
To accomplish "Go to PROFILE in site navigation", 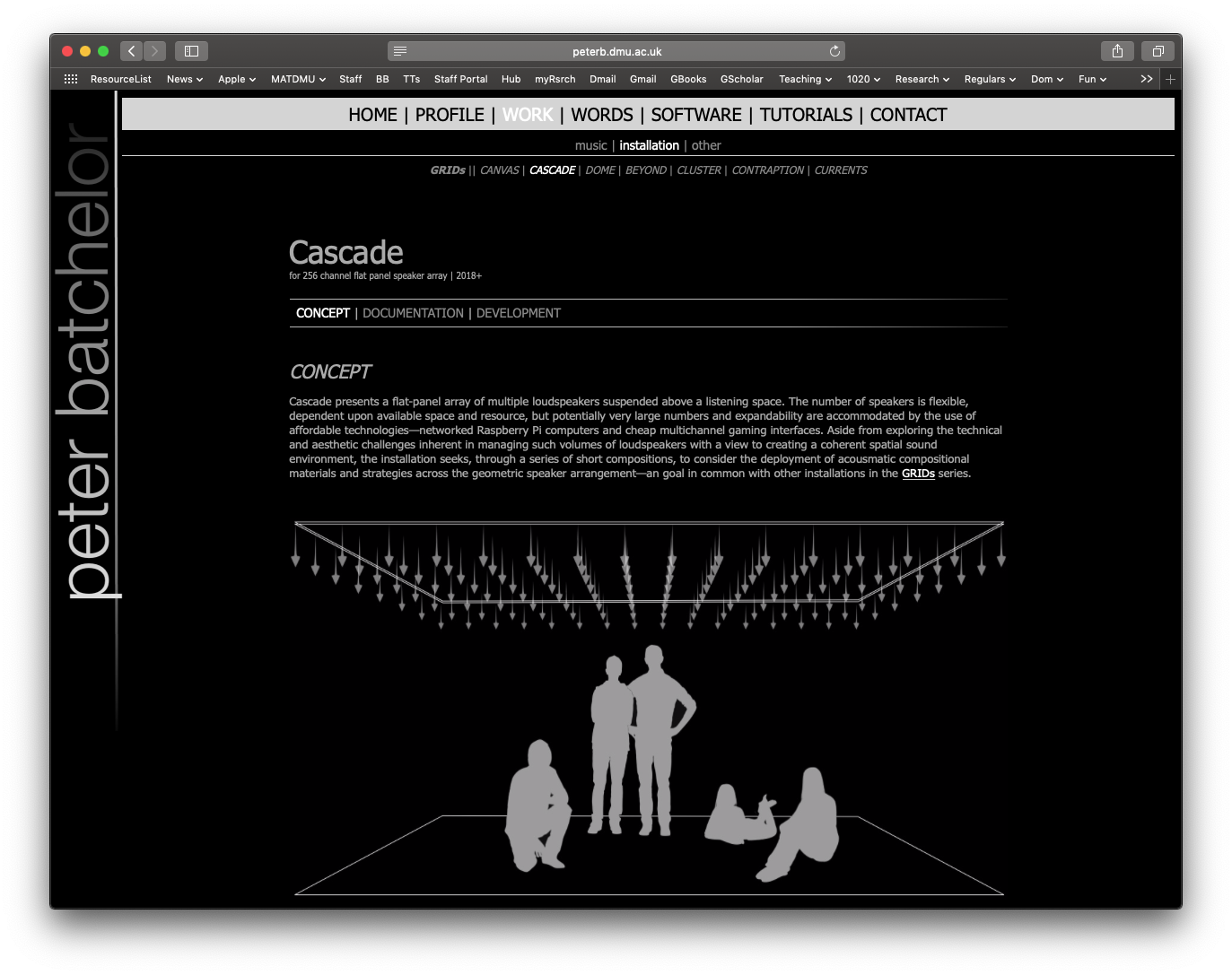I will pos(450,115).
